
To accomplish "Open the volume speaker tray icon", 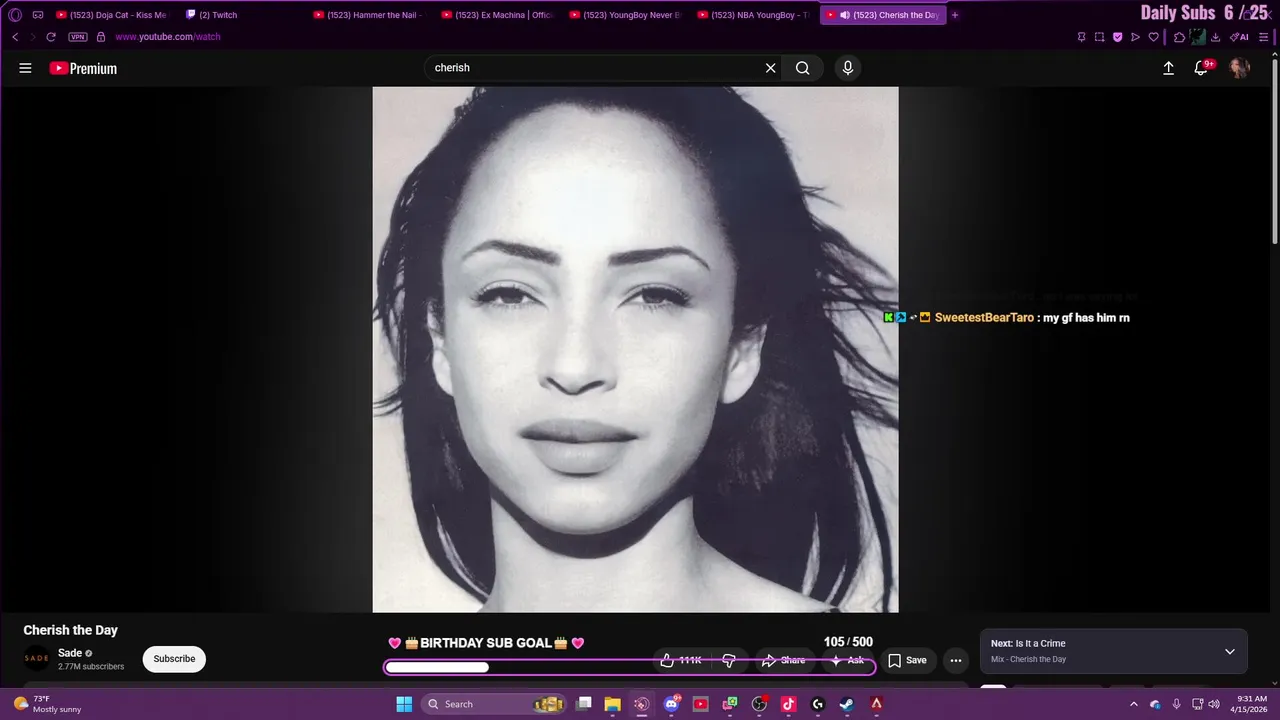I will 1214,704.
